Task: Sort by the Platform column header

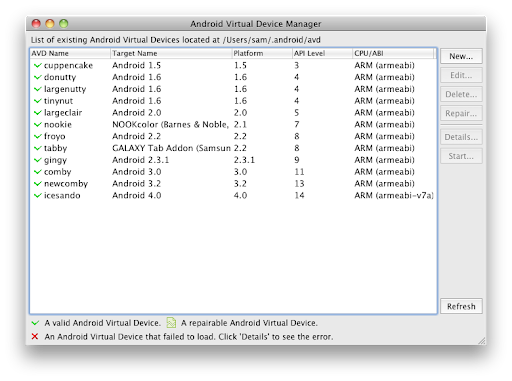Action: 262,53
